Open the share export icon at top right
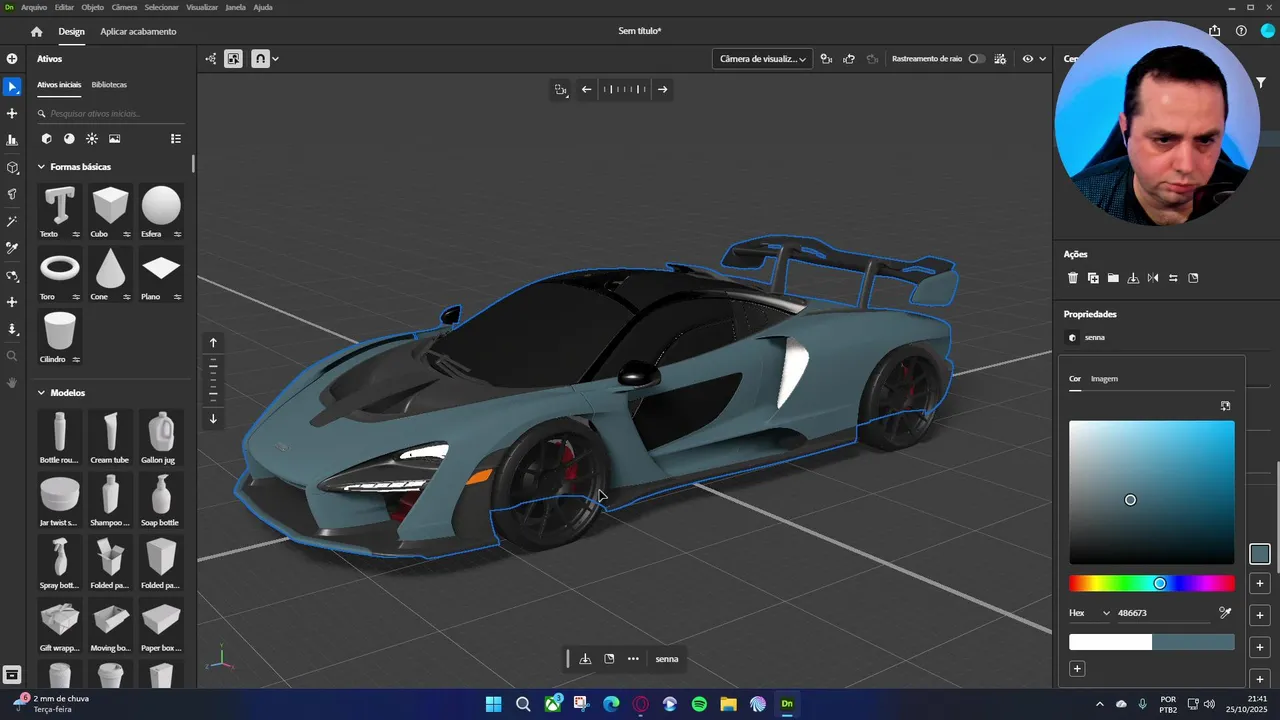1280x720 pixels. [x=1215, y=31]
